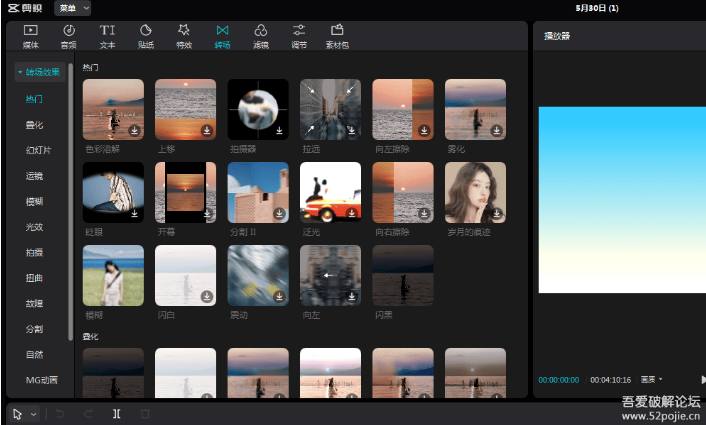Select the 叠化 category in sidebar

tap(34, 125)
